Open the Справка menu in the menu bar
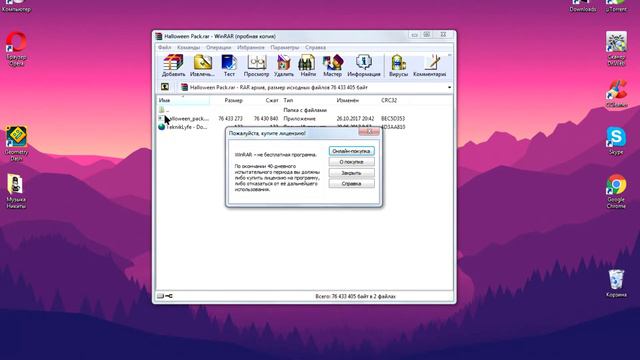The width and height of the screenshot is (640, 360). click(x=315, y=47)
